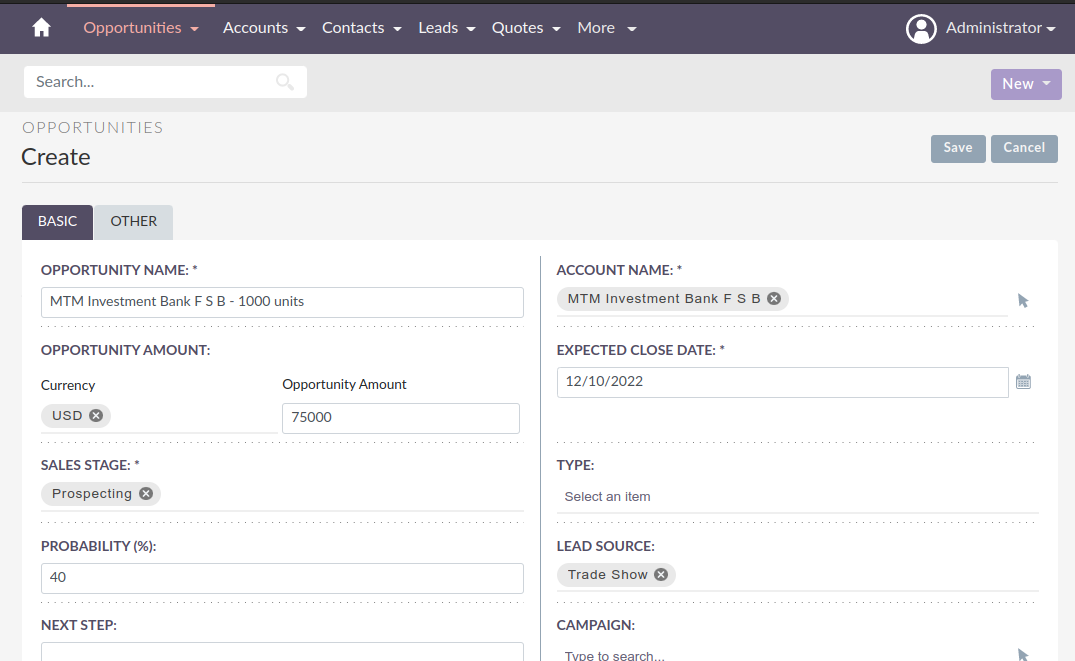Save the new opportunity
This screenshot has width=1075, height=661.
957,147
